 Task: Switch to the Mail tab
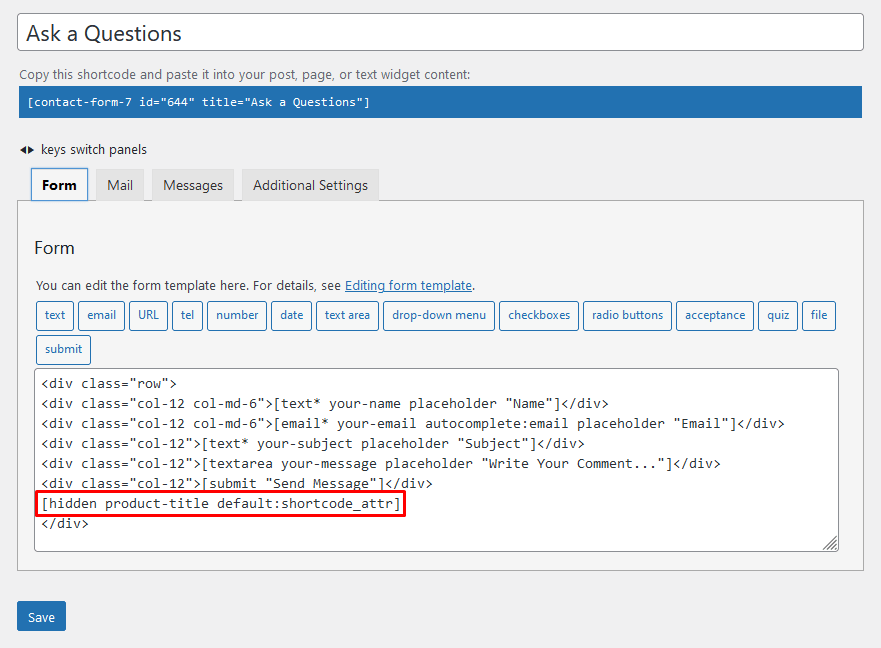120,185
